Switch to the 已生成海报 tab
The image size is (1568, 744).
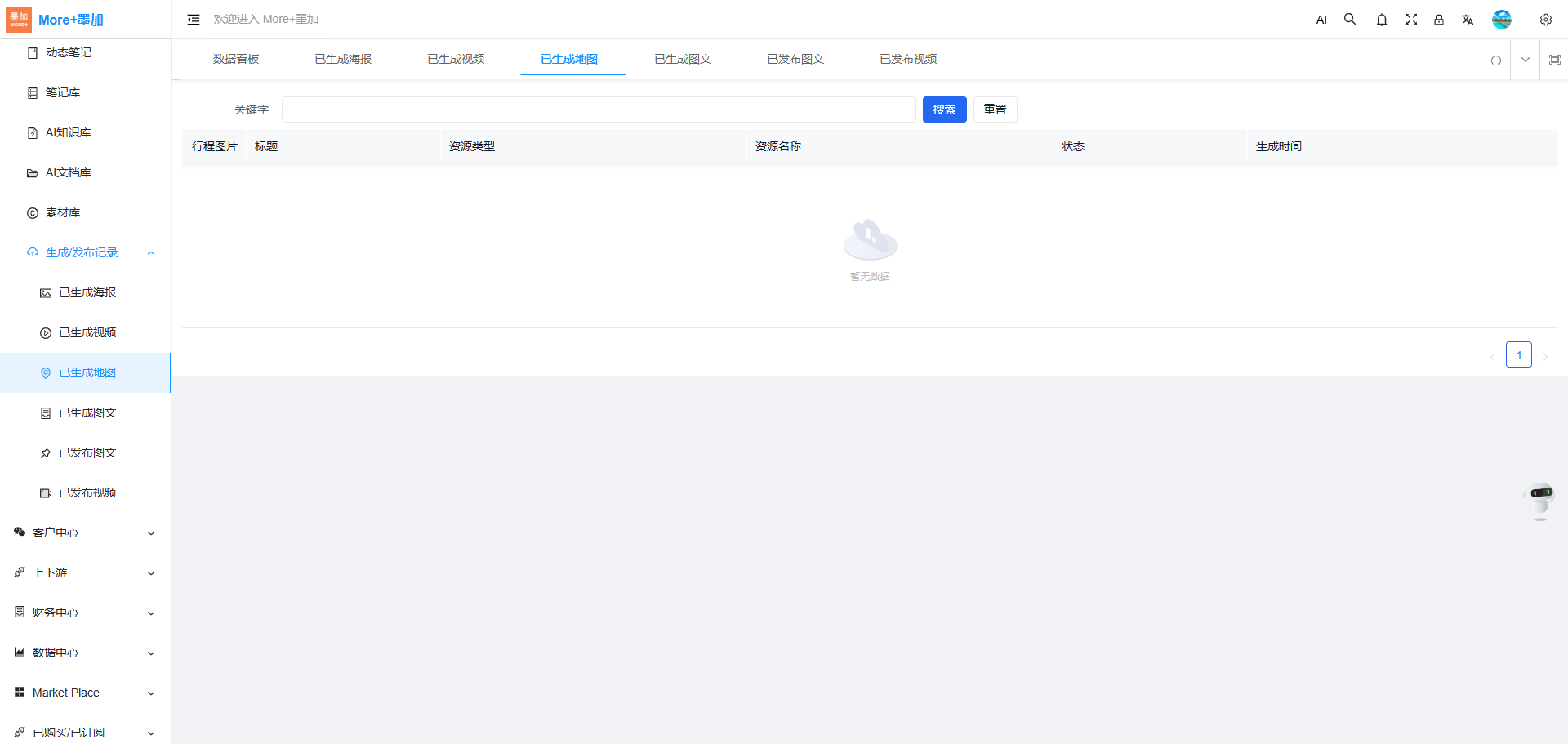coord(343,59)
